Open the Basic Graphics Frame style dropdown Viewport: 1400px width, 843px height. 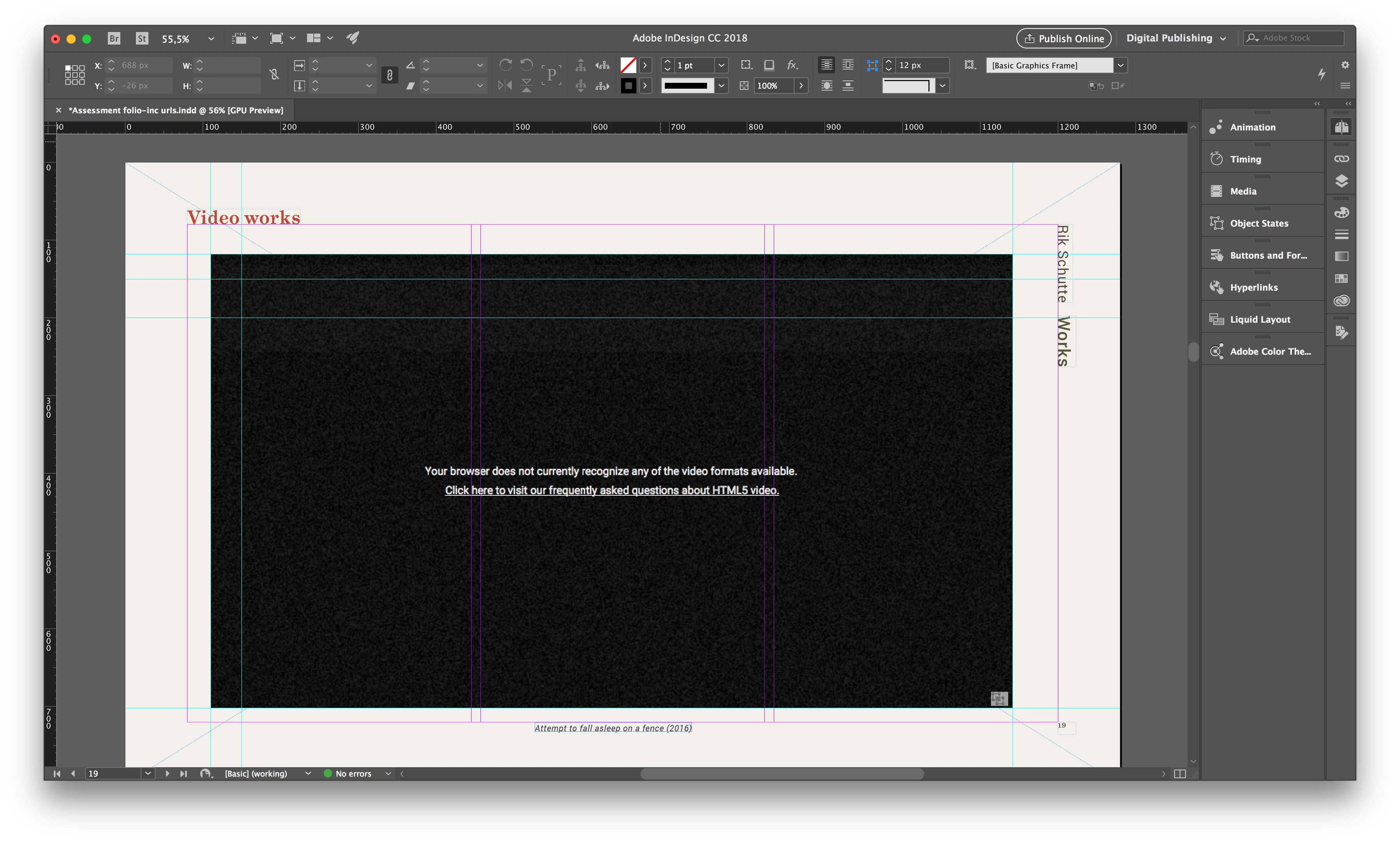[1120, 65]
